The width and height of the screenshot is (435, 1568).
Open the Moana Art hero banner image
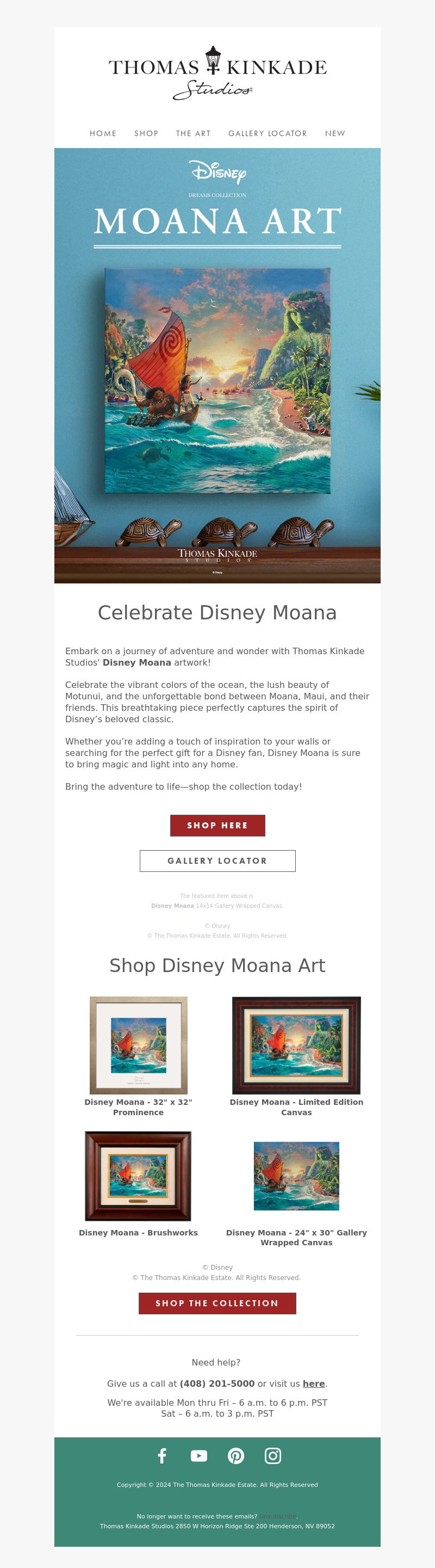217,365
